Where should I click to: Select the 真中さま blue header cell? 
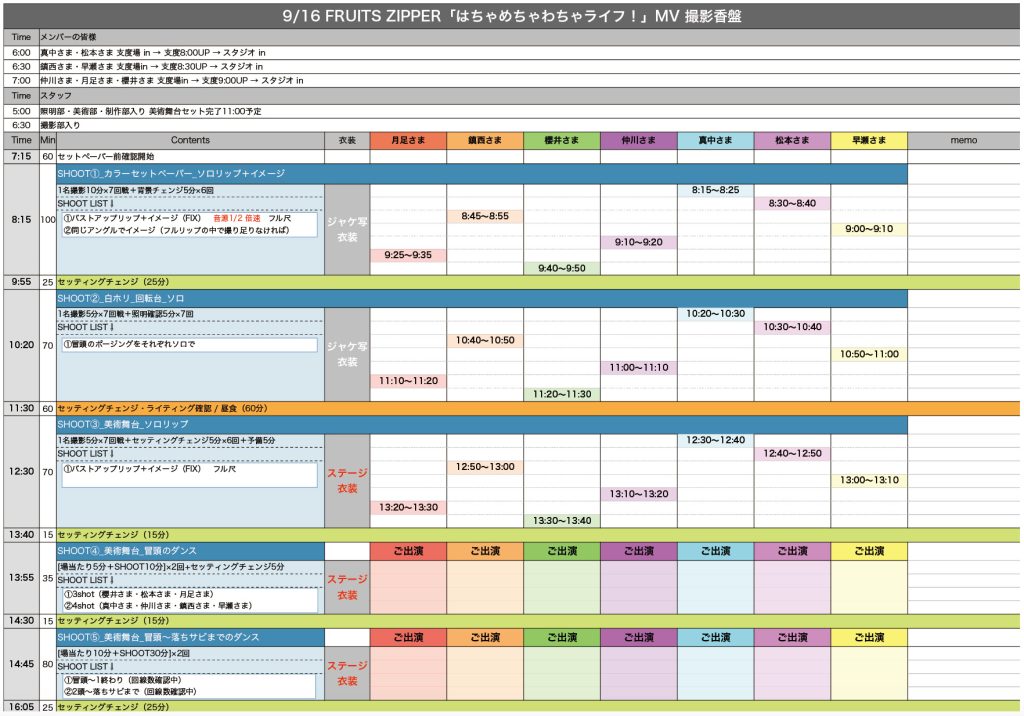715,141
